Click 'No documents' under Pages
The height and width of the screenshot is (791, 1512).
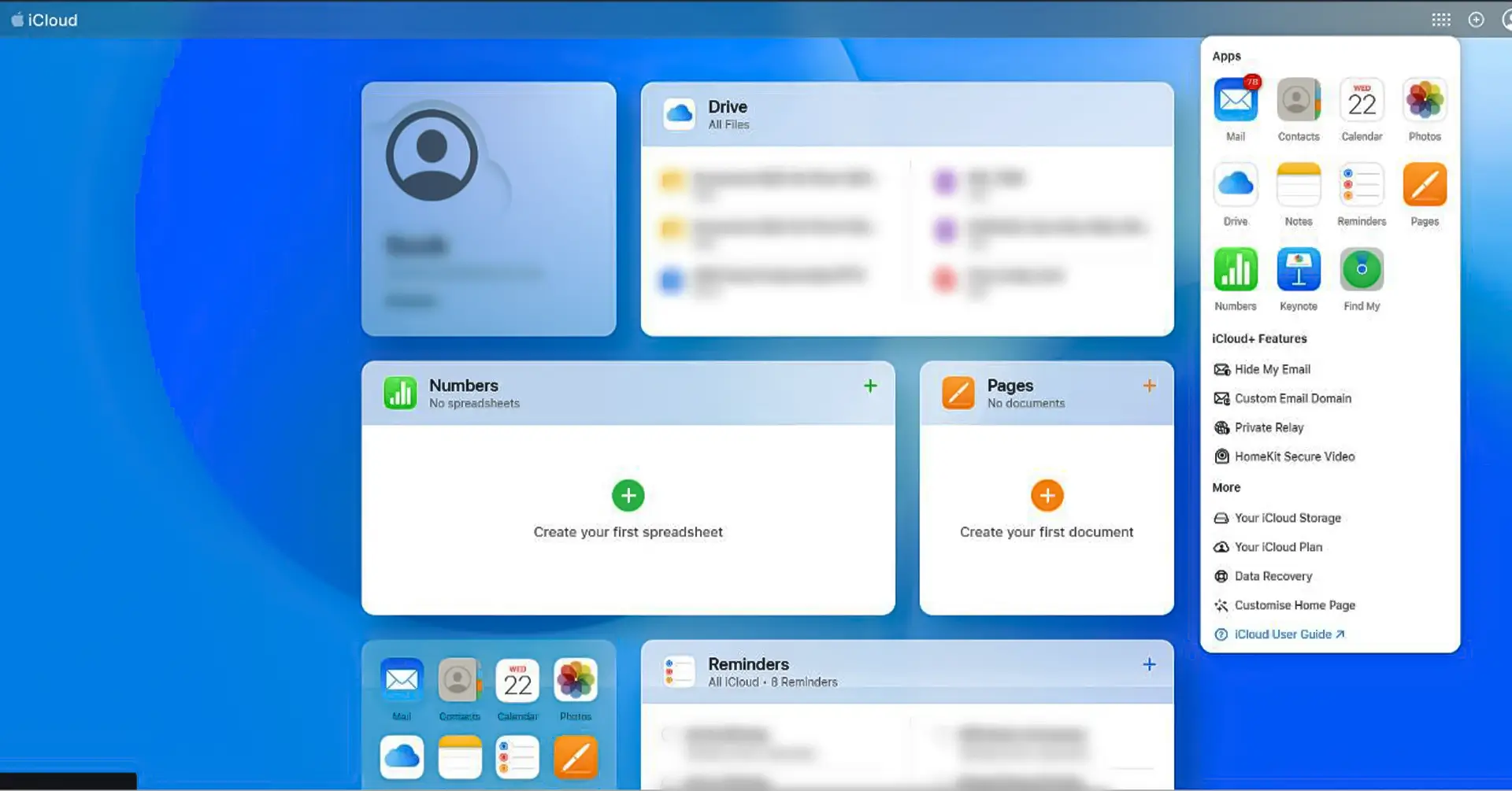(1026, 403)
